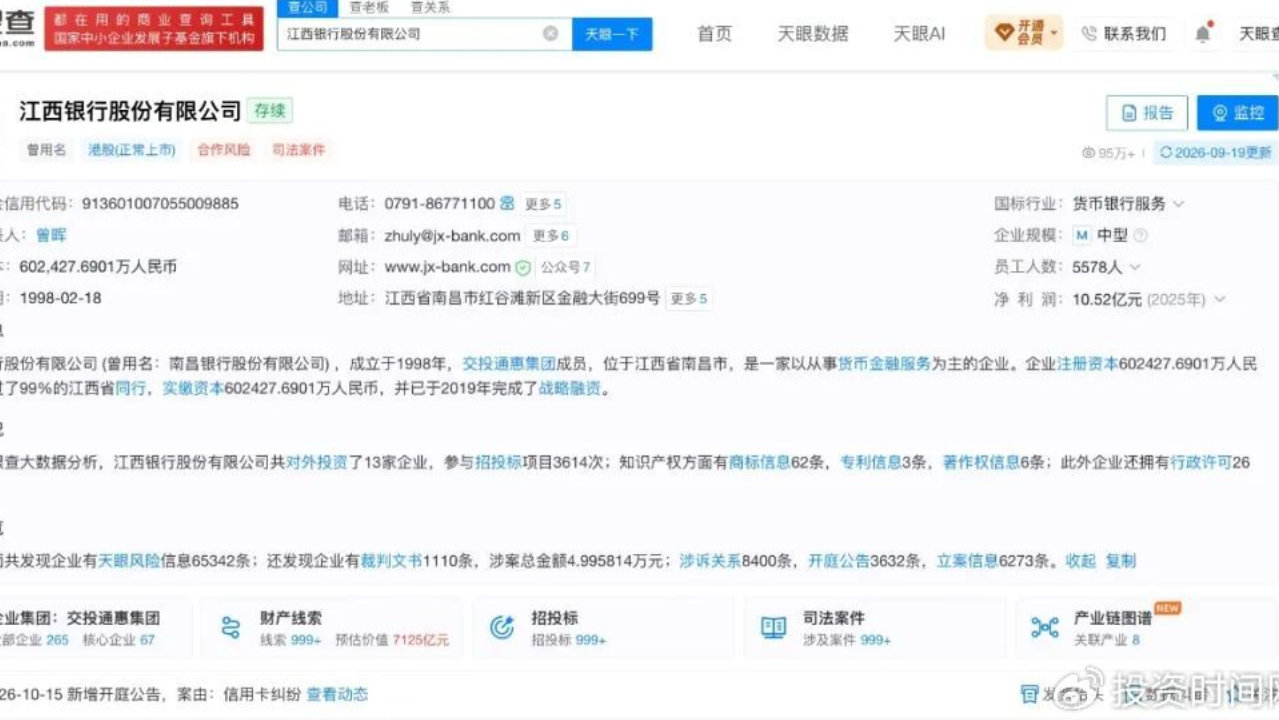Switch to the 查公司 tab
1279x720 pixels.
308,7
